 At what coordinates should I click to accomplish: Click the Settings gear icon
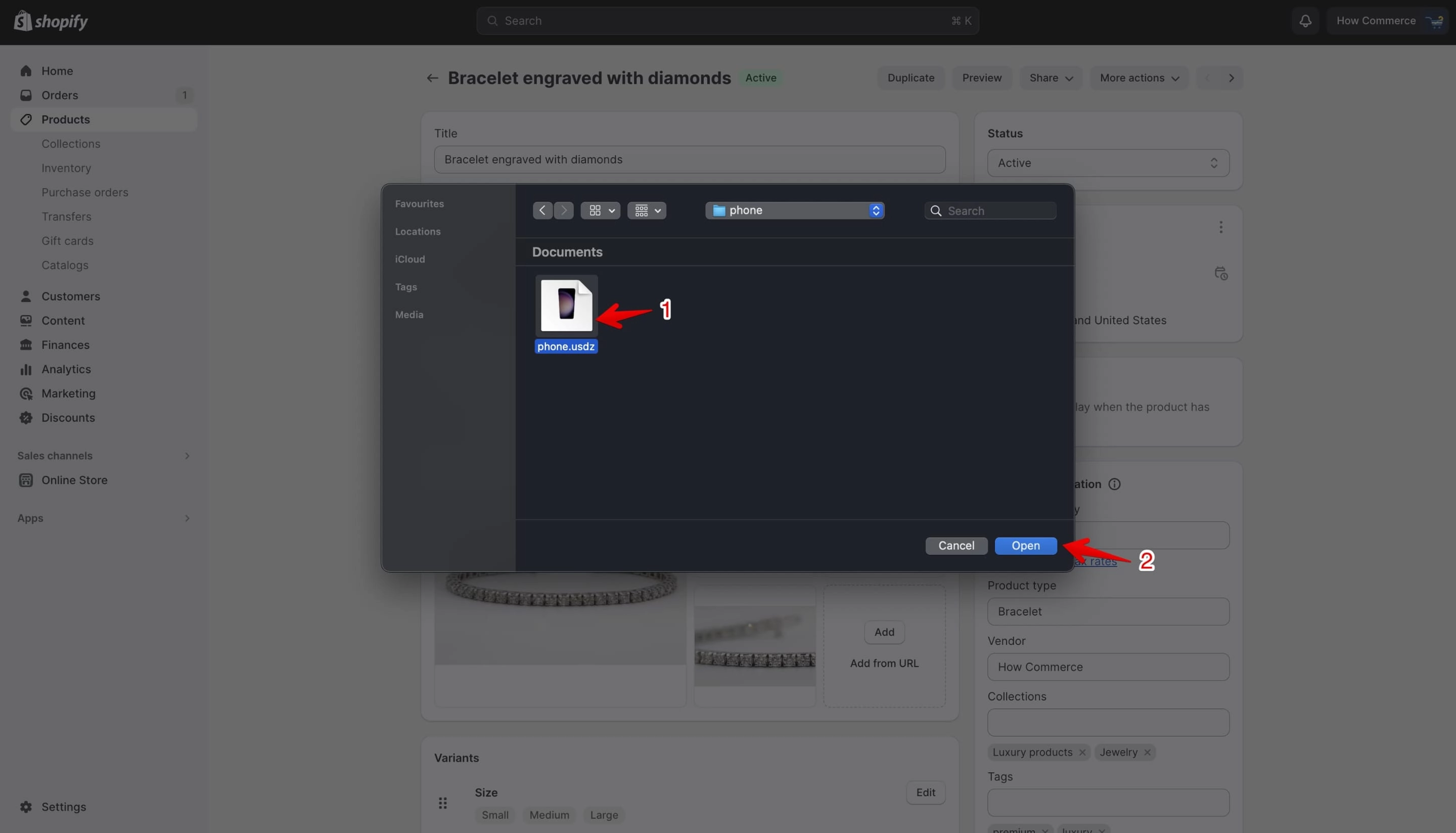click(x=26, y=807)
